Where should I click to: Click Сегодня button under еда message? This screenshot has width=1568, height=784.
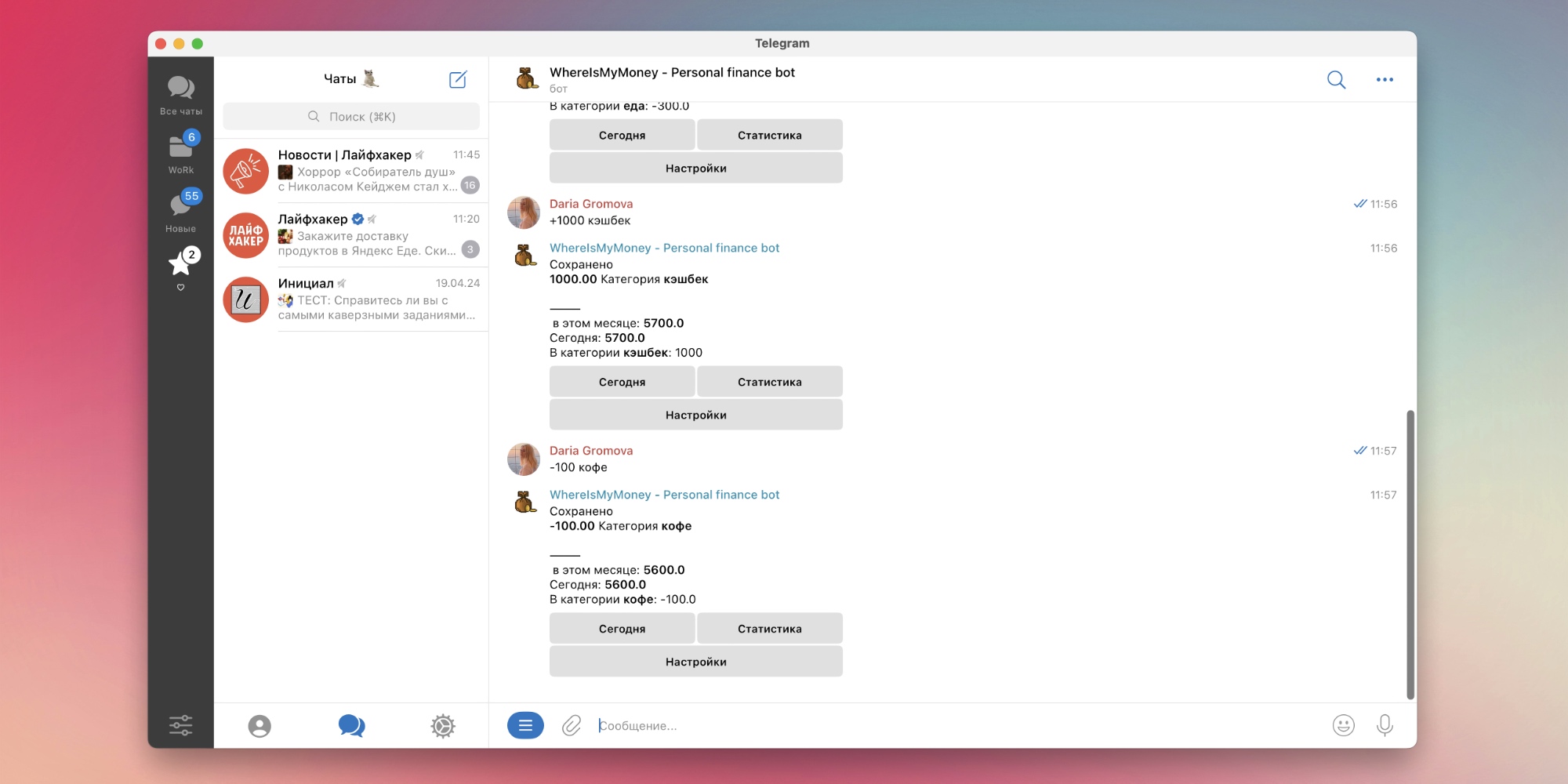[622, 135]
